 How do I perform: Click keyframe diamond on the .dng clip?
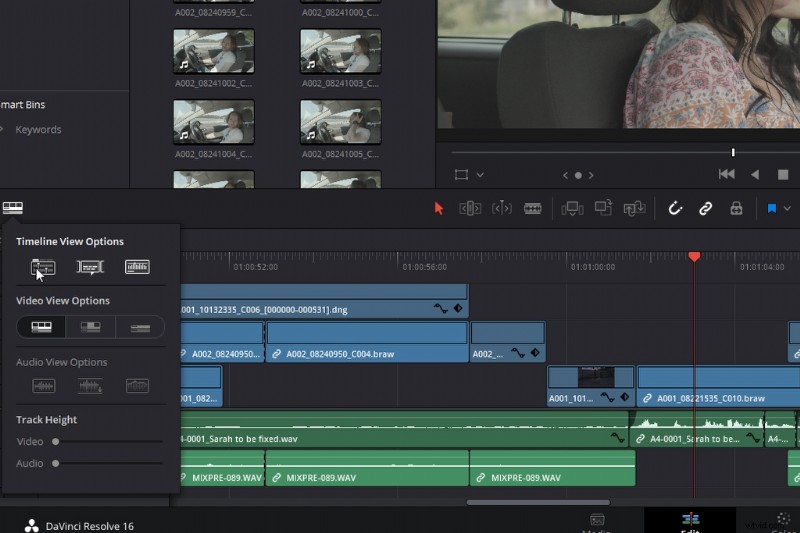[458, 308]
